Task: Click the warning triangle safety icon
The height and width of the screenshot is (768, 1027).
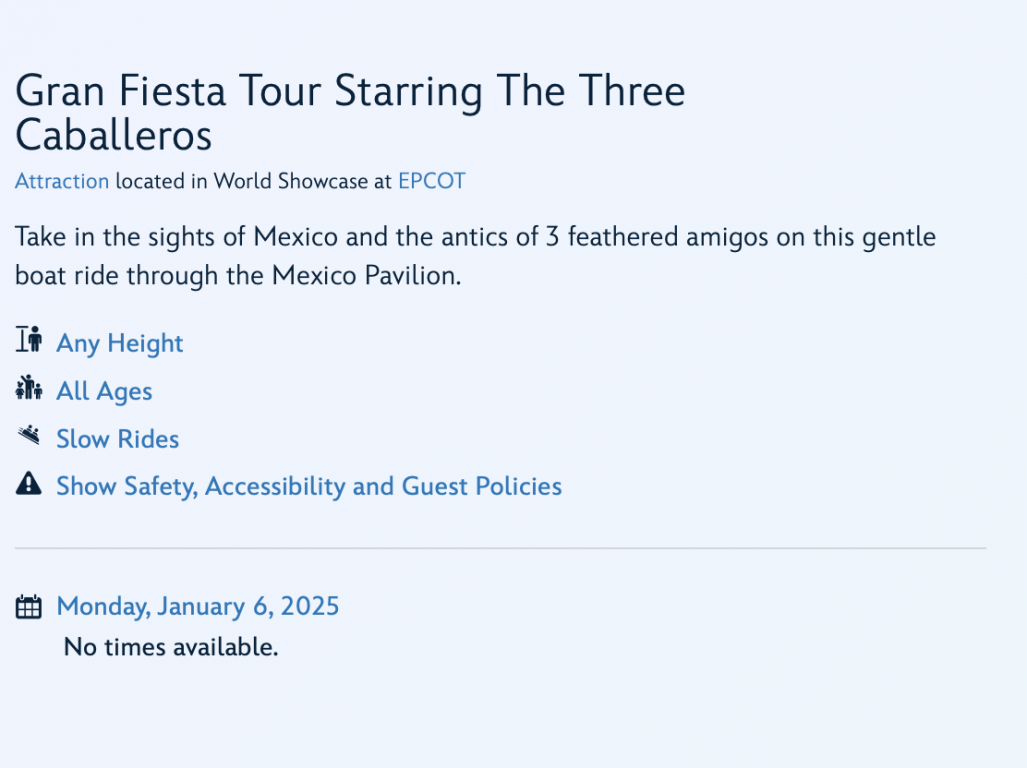Action: (x=29, y=483)
